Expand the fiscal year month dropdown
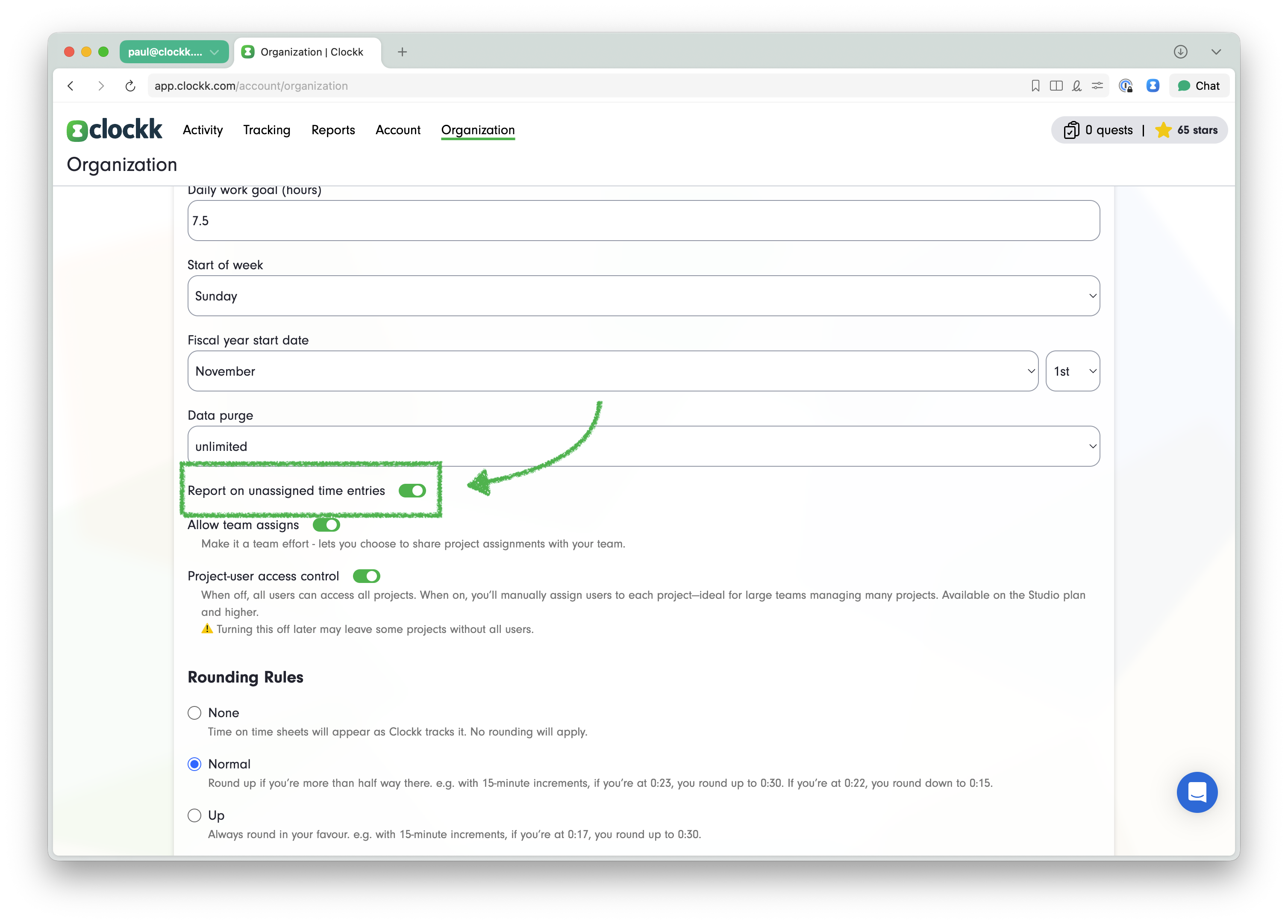The height and width of the screenshot is (924, 1288). click(612, 371)
